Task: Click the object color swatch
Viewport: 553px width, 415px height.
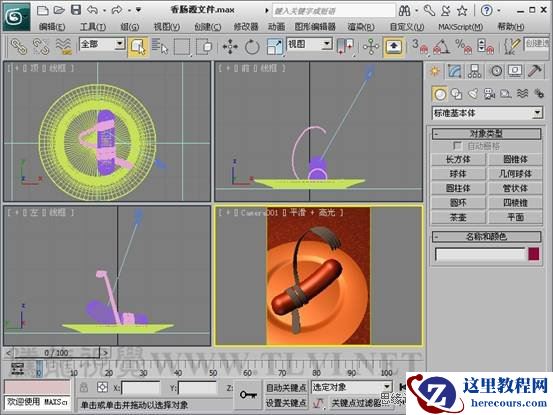Action: (534, 254)
